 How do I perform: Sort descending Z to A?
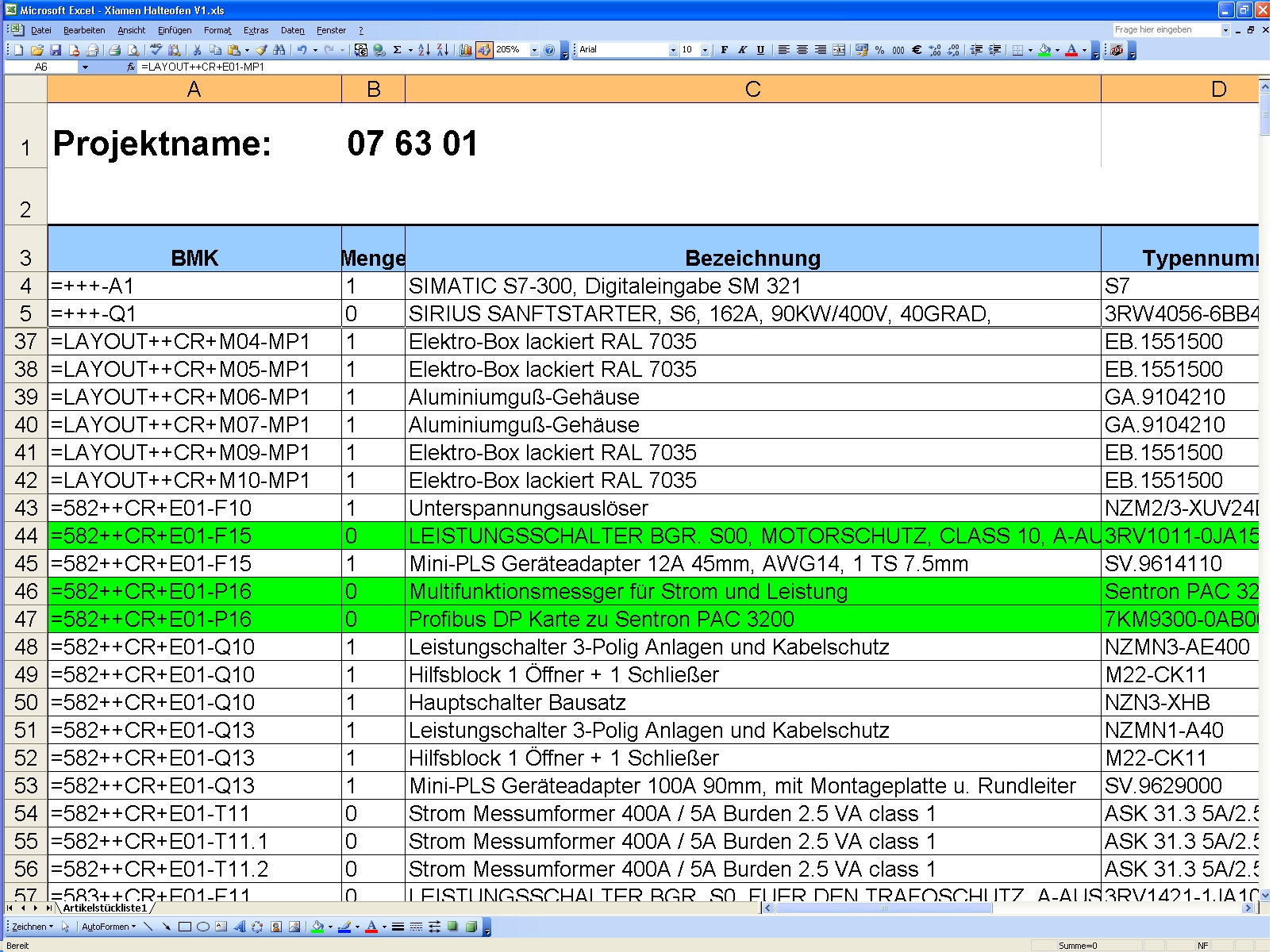[x=443, y=50]
